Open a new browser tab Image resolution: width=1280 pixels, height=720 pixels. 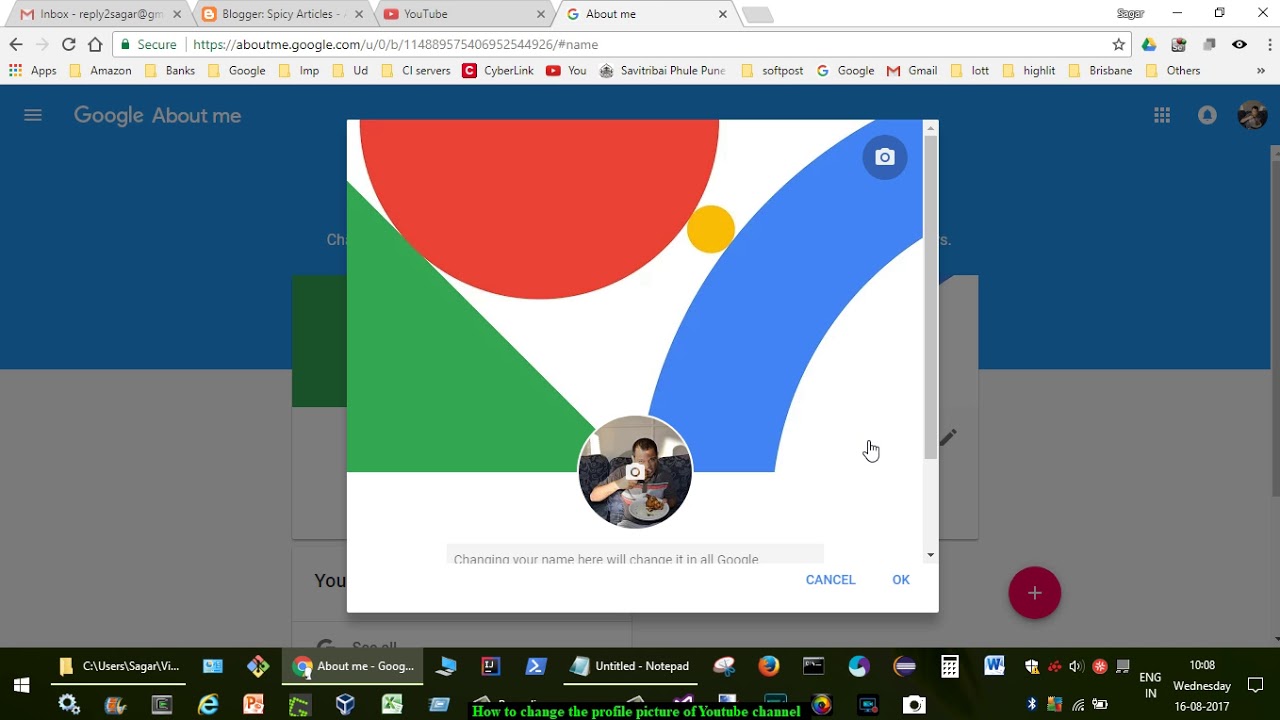click(x=757, y=14)
